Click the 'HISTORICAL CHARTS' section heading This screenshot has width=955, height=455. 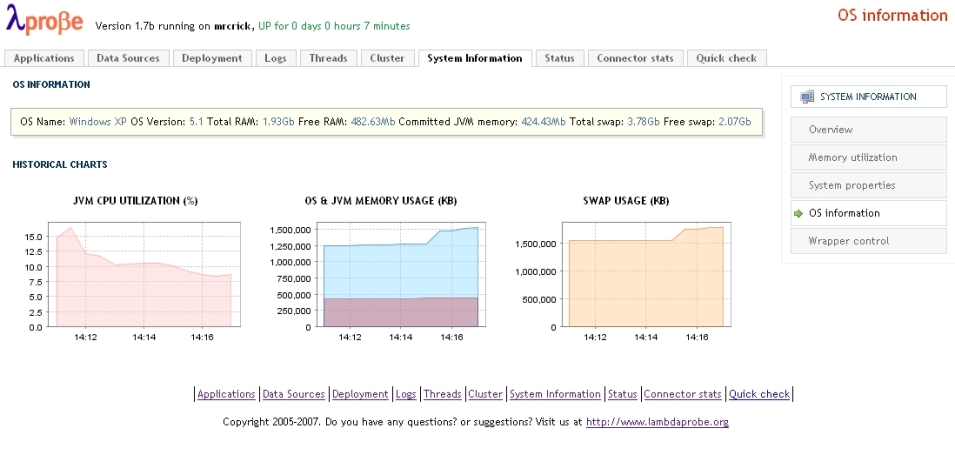click(x=60, y=164)
